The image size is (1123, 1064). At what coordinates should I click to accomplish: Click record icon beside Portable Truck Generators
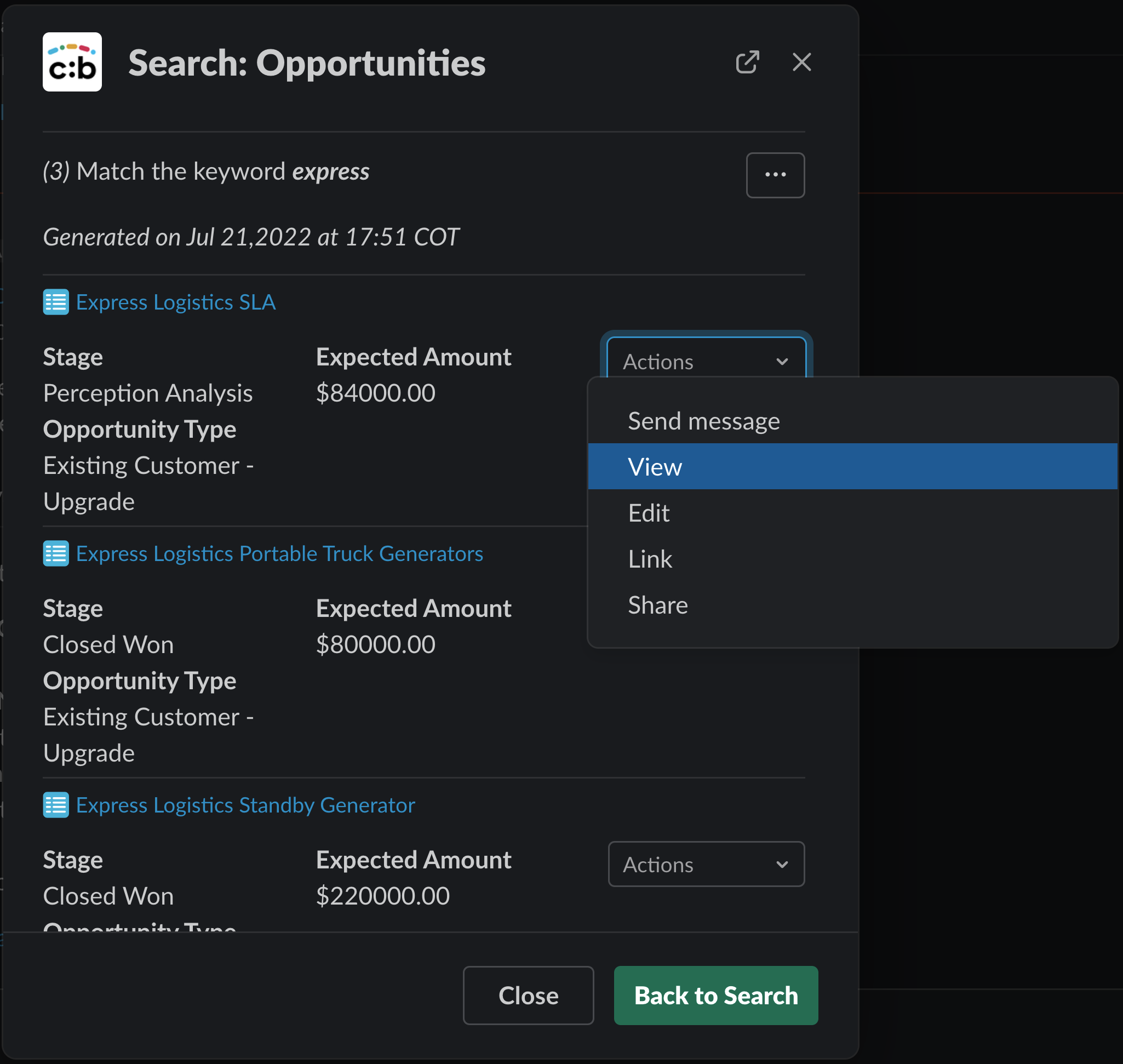55,553
